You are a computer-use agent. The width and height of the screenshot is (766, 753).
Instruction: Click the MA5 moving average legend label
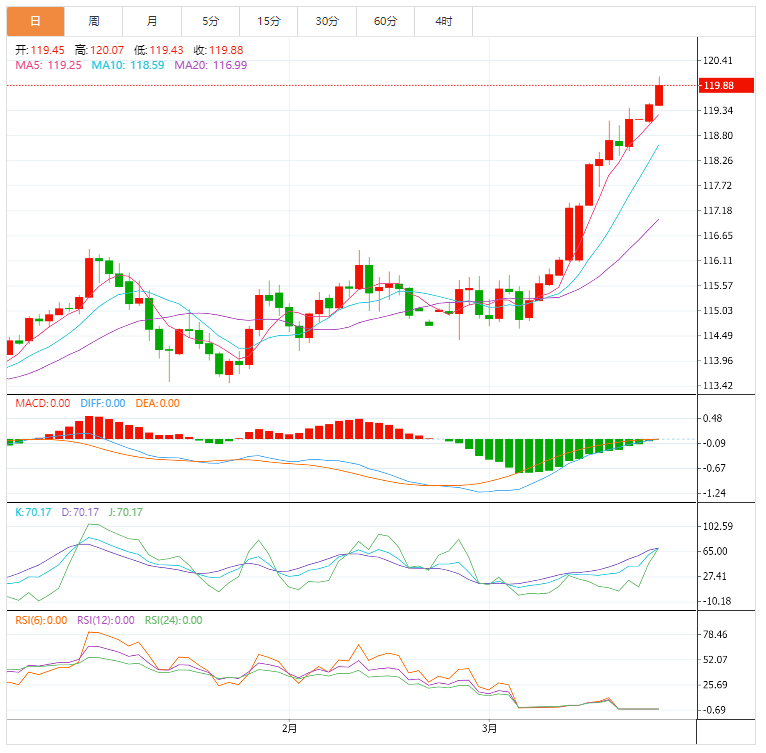tap(48, 65)
